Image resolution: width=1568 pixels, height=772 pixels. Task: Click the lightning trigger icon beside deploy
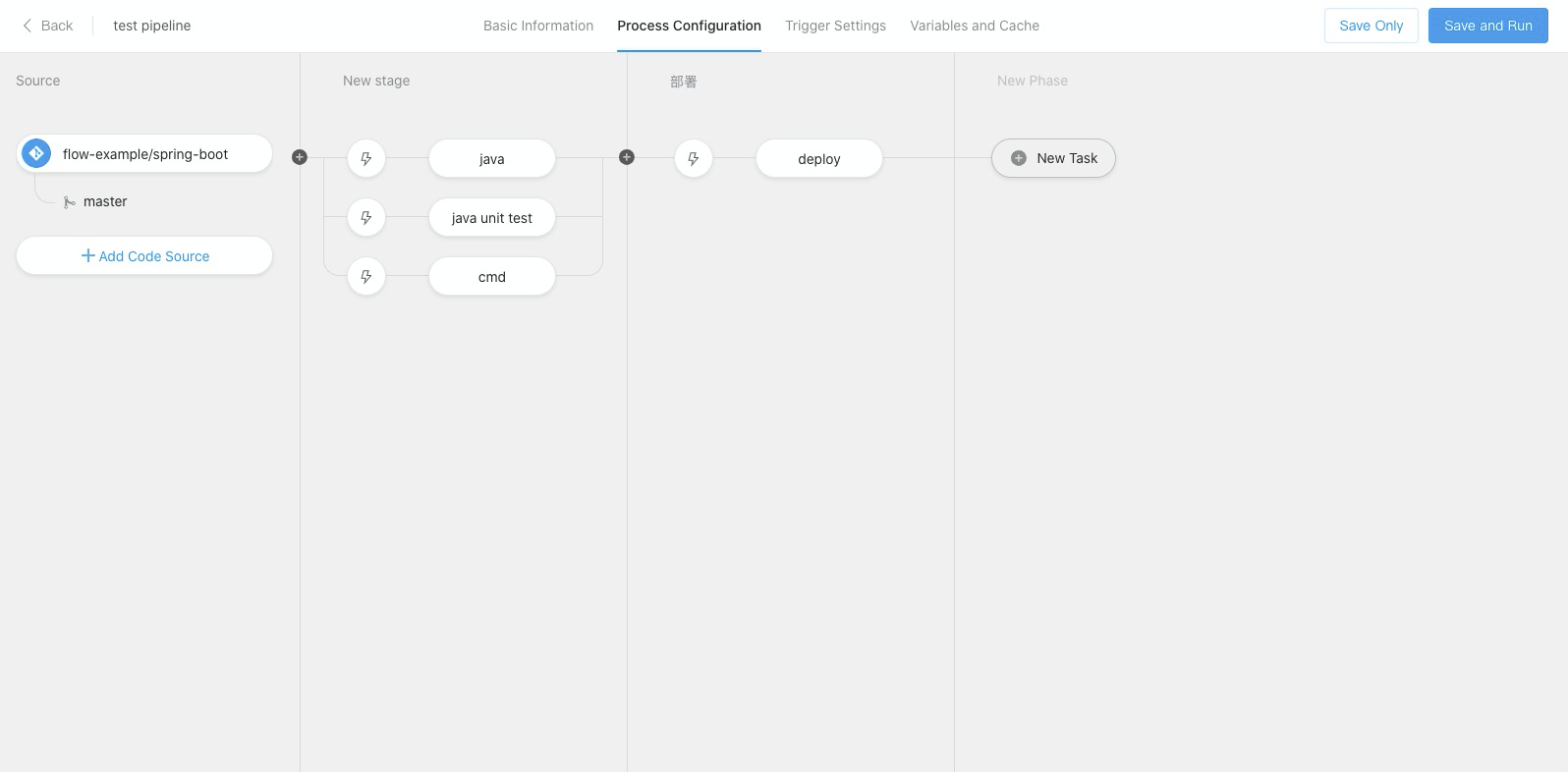coord(694,159)
